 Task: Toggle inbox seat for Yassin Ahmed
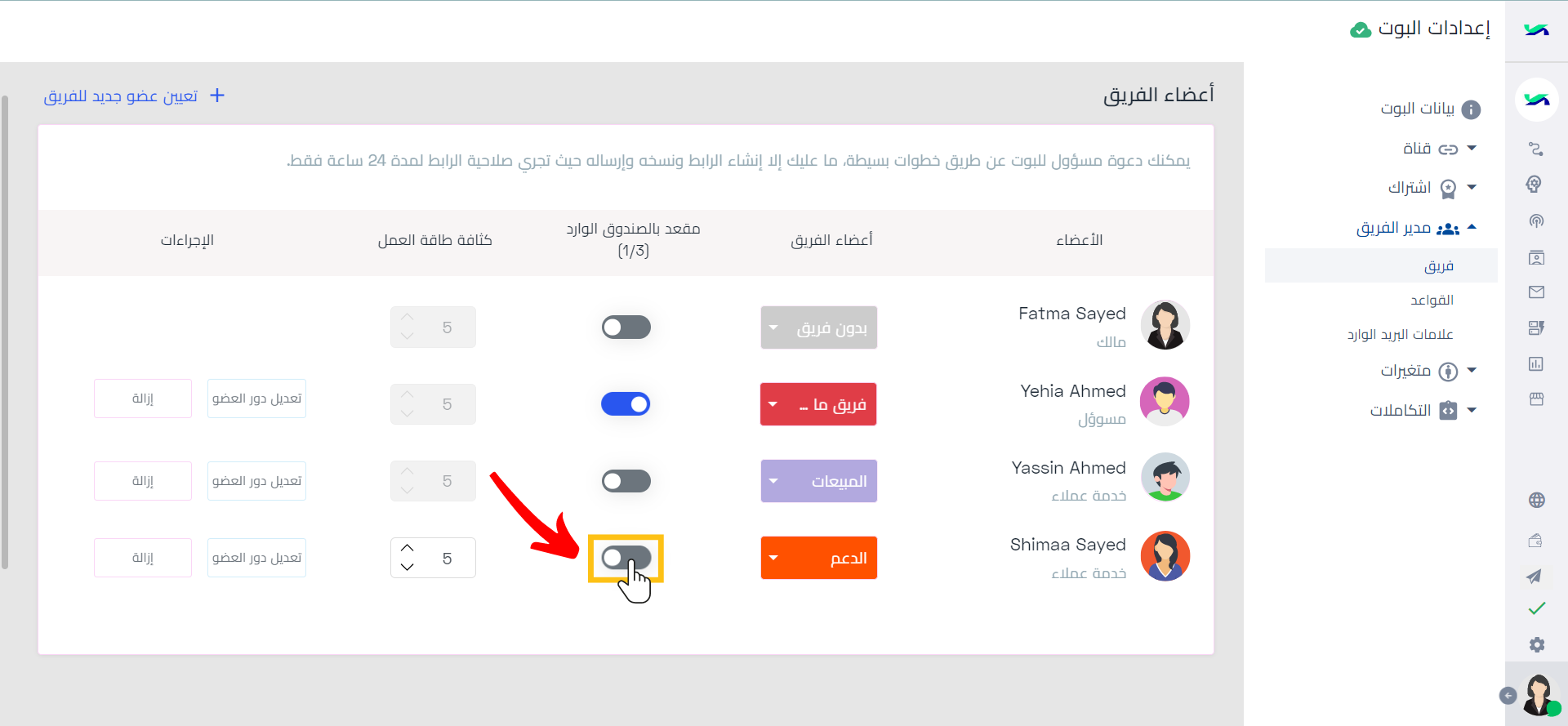point(626,481)
